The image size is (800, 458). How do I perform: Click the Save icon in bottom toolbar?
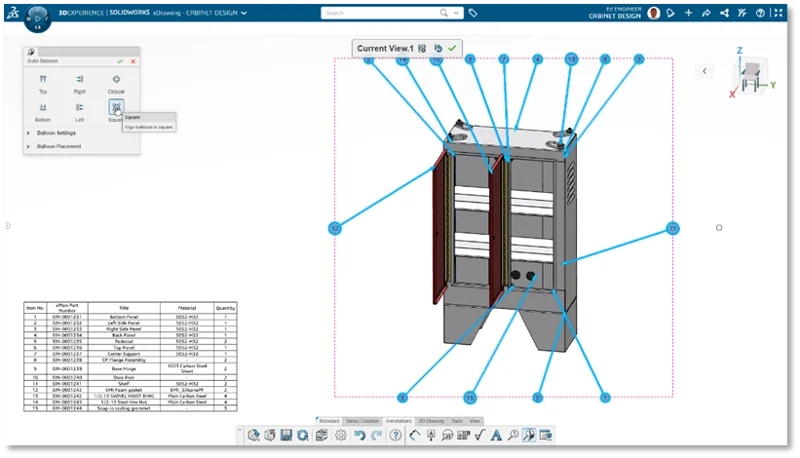pos(287,435)
